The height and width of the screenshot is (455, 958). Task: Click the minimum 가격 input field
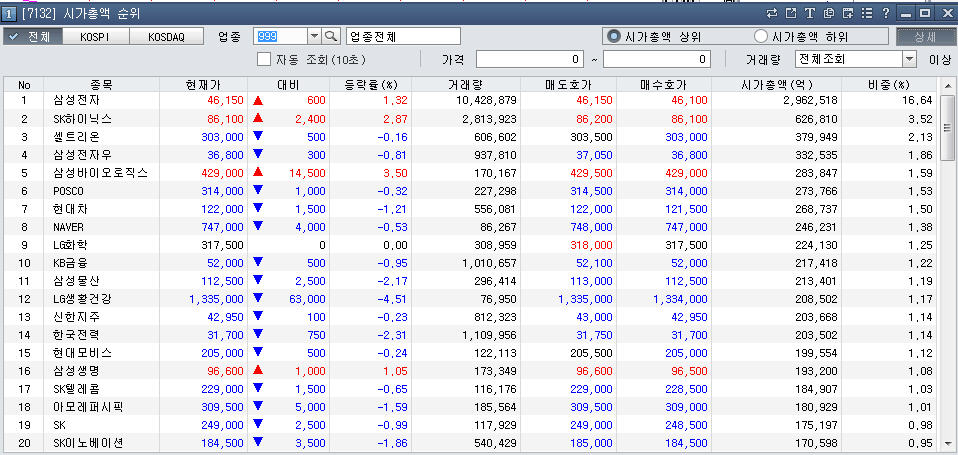[530, 59]
